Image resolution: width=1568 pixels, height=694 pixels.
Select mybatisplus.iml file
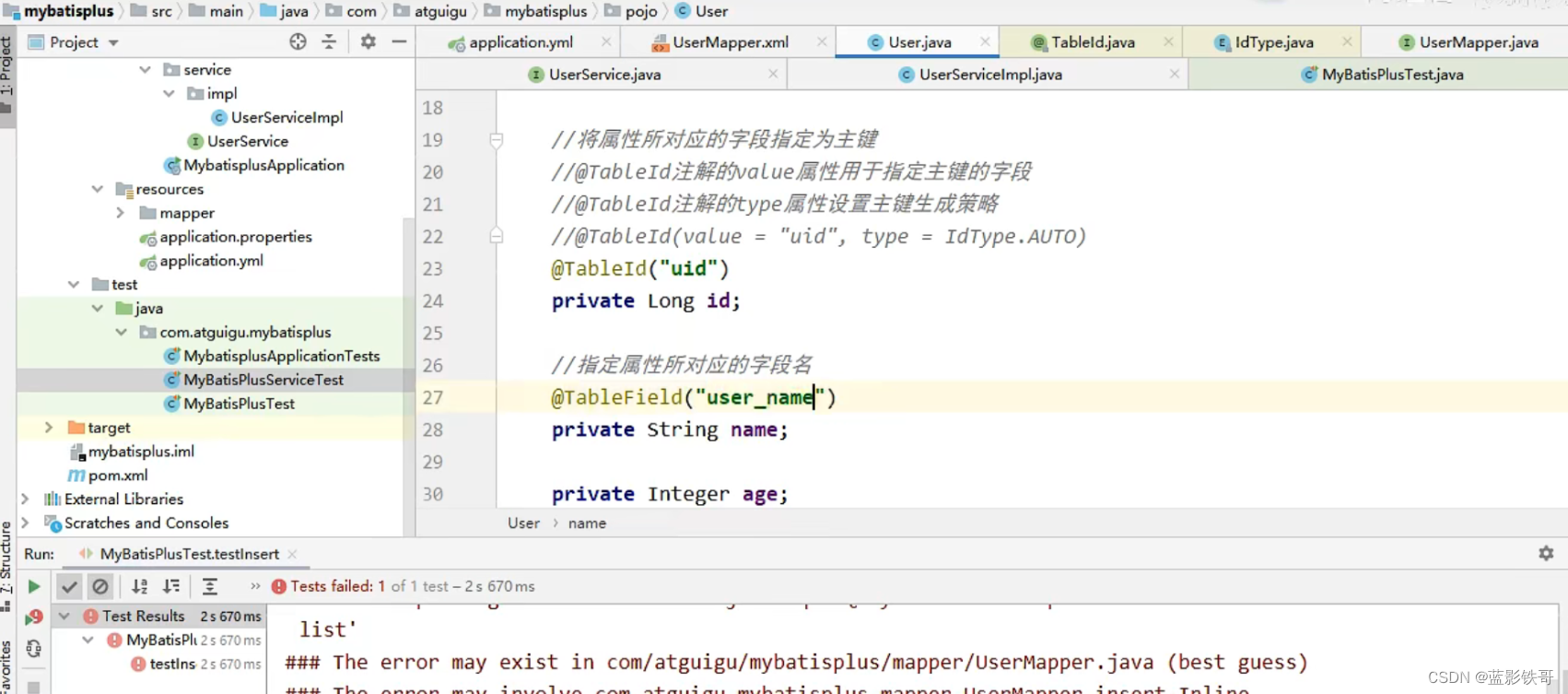132,452
